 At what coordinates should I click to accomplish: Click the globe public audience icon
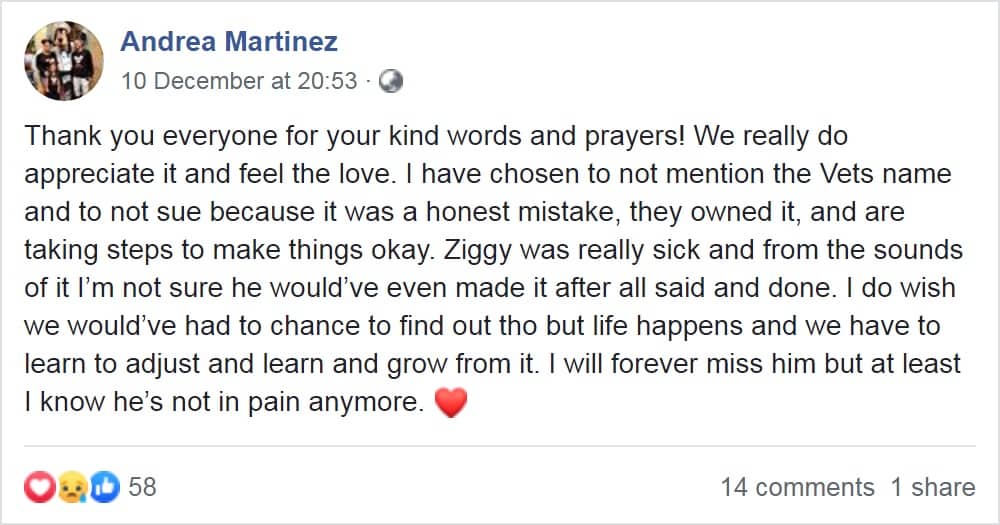390,81
